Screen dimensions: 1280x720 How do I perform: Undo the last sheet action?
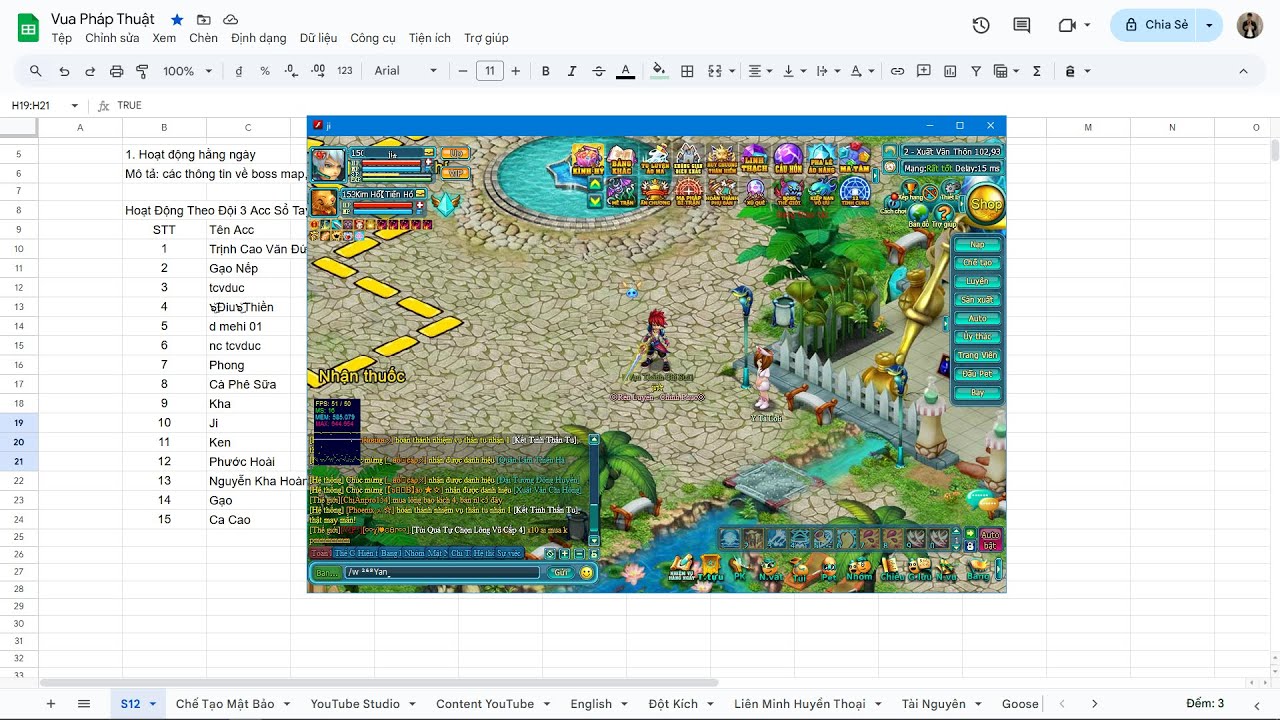[x=64, y=71]
